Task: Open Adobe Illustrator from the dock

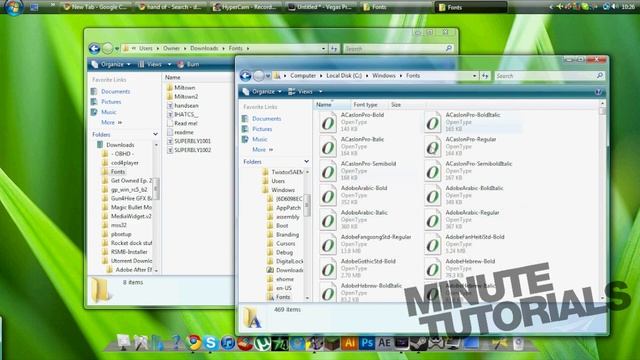Action: pos(349,343)
